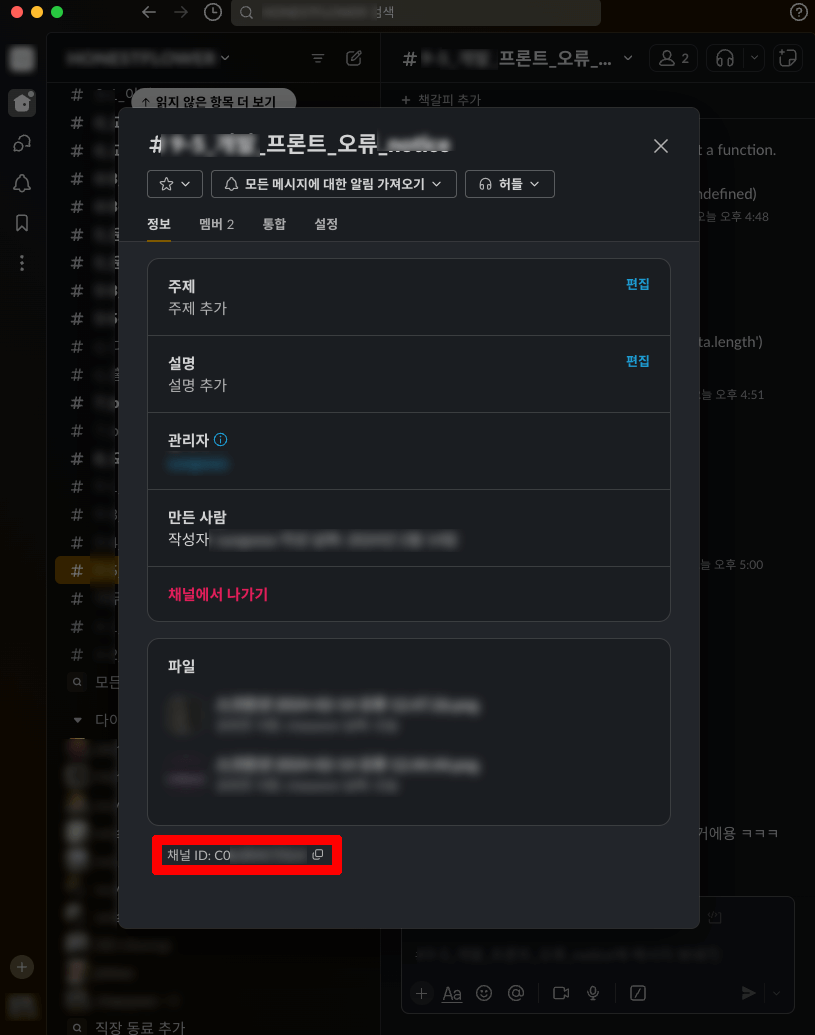This screenshot has height=1035, width=815.
Task: Click the canvas icon in channel header
Action: coord(787,58)
